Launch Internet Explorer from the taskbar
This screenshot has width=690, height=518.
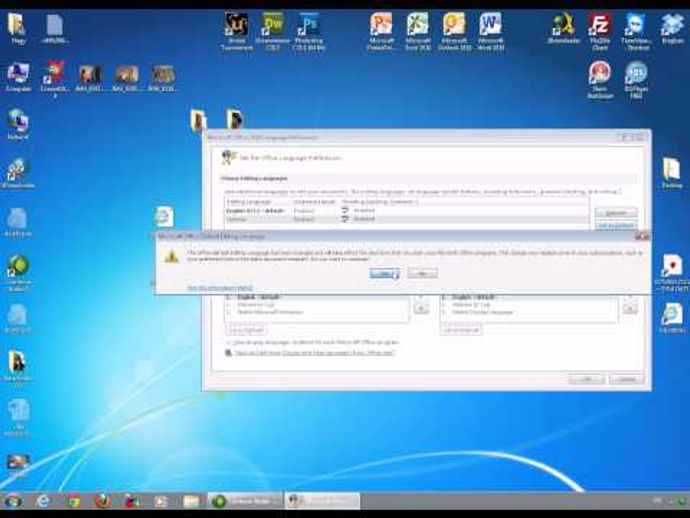43,501
